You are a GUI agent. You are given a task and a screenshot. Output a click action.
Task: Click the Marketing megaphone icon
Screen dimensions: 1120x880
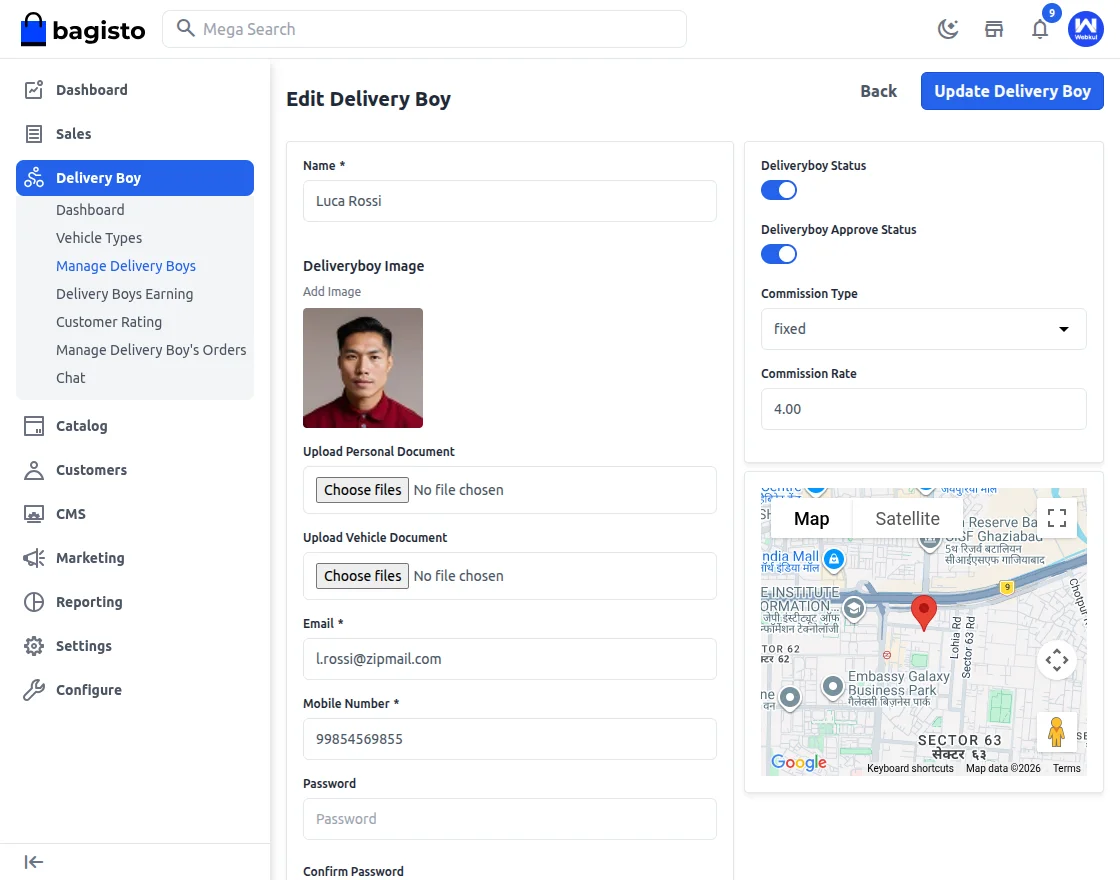point(31,557)
